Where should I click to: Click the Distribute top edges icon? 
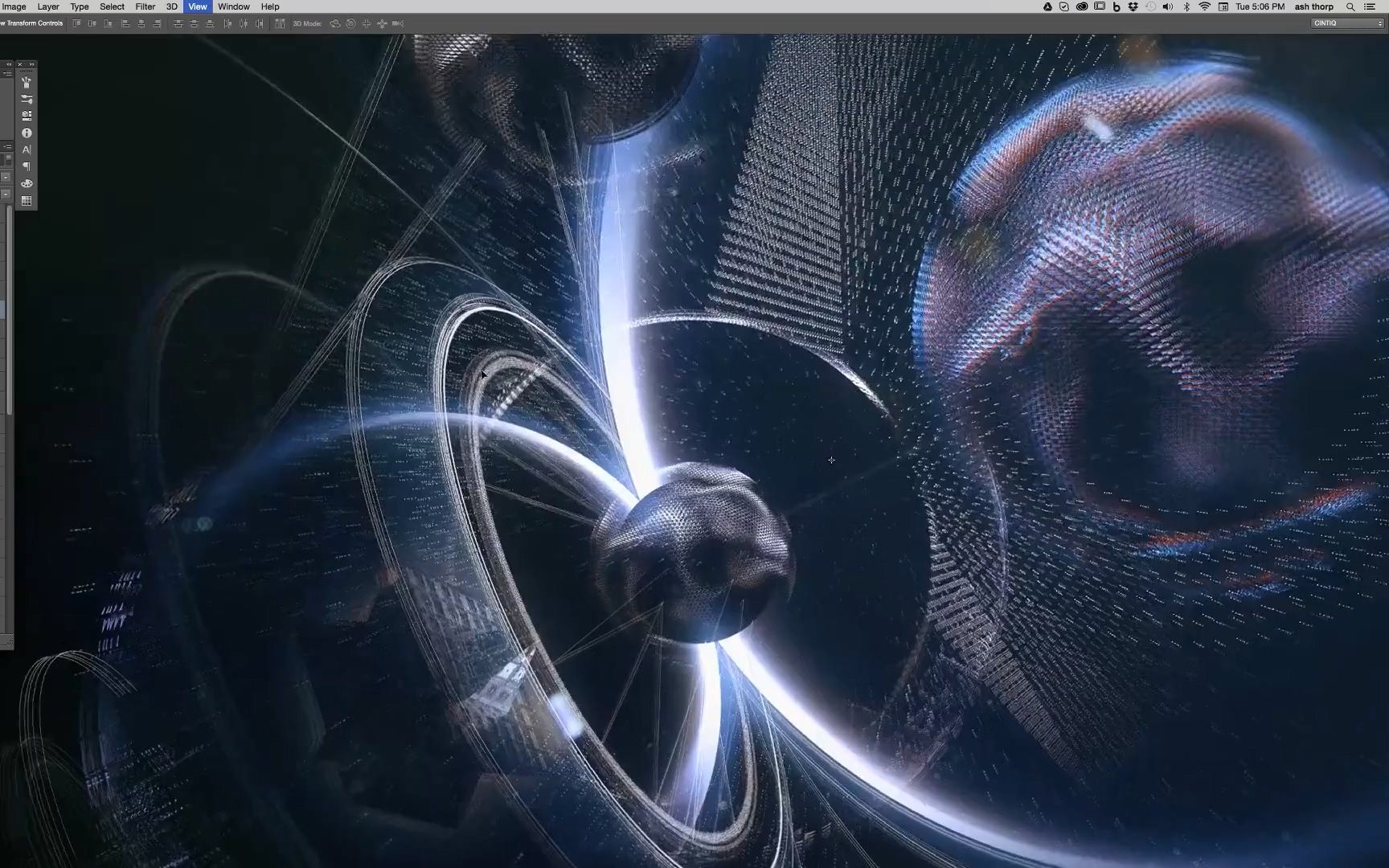coord(178,23)
